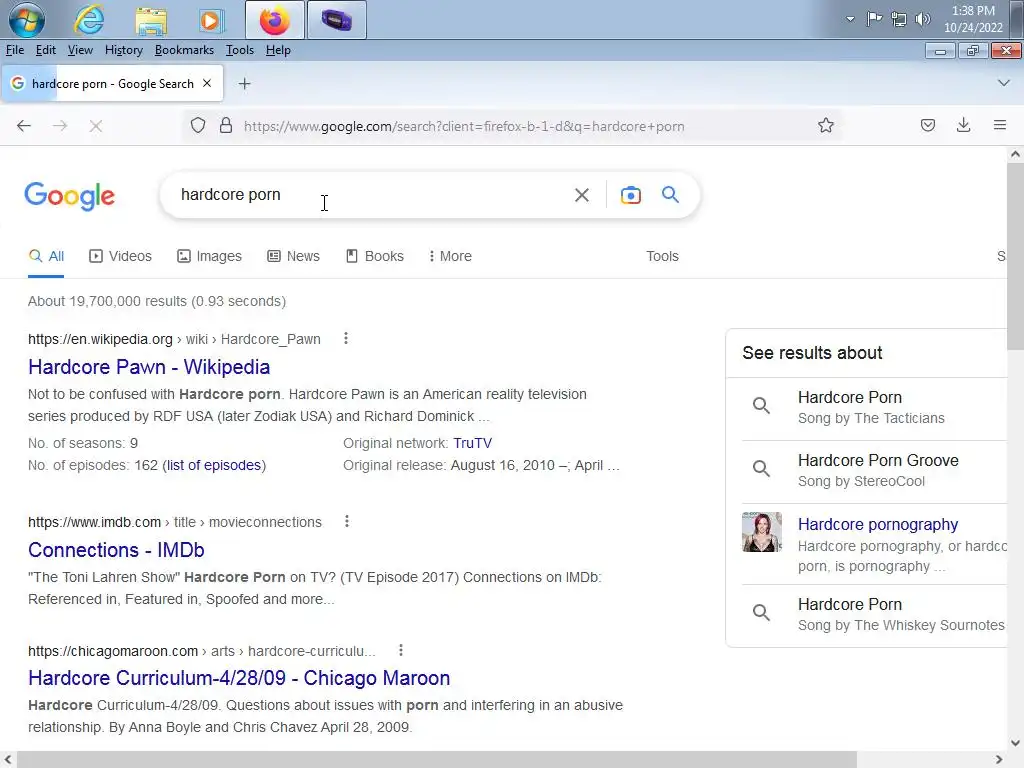This screenshot has width=1024, height=768.
Task: Follow the TruTV network link
Action: pyautogui.click(x=472, y=443)
